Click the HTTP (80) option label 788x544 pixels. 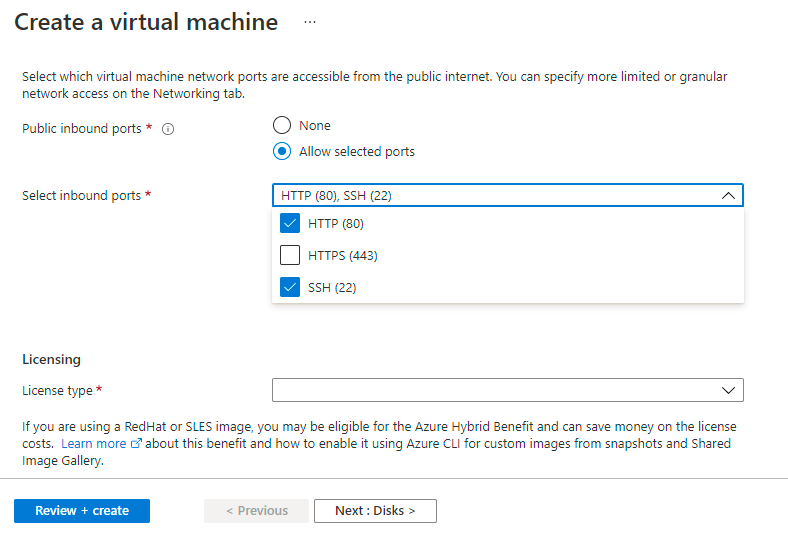pyautogui.click(x=336, y=223)
